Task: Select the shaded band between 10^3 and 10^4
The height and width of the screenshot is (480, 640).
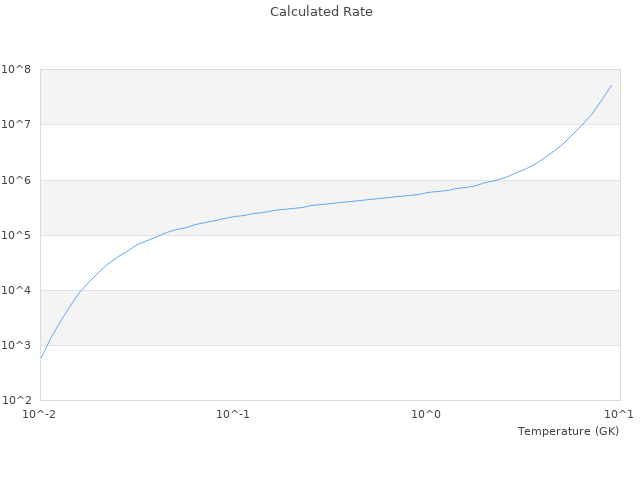Action: pyautogui.click(x=330, y=318)
